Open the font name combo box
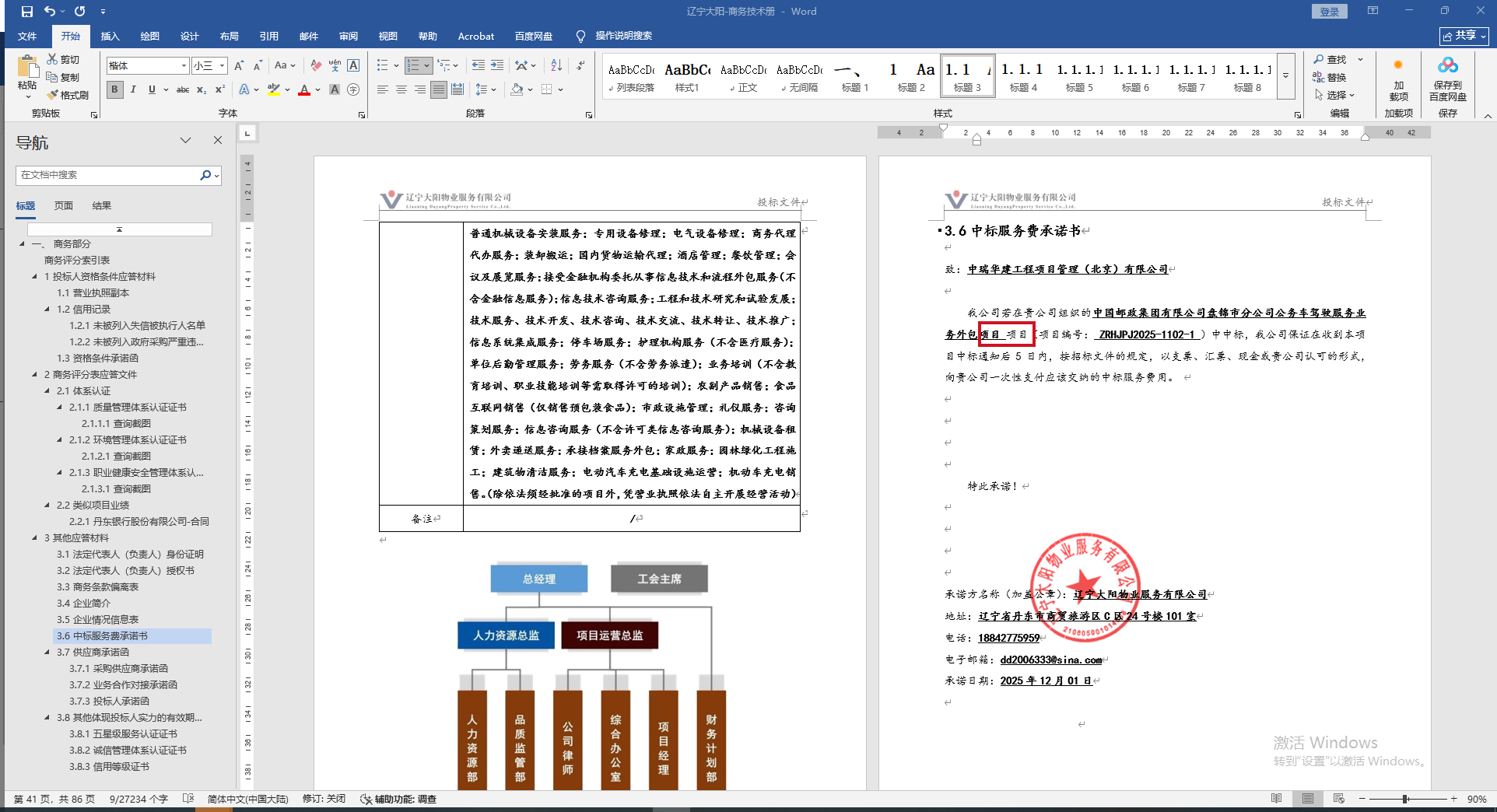 point(148,65)
